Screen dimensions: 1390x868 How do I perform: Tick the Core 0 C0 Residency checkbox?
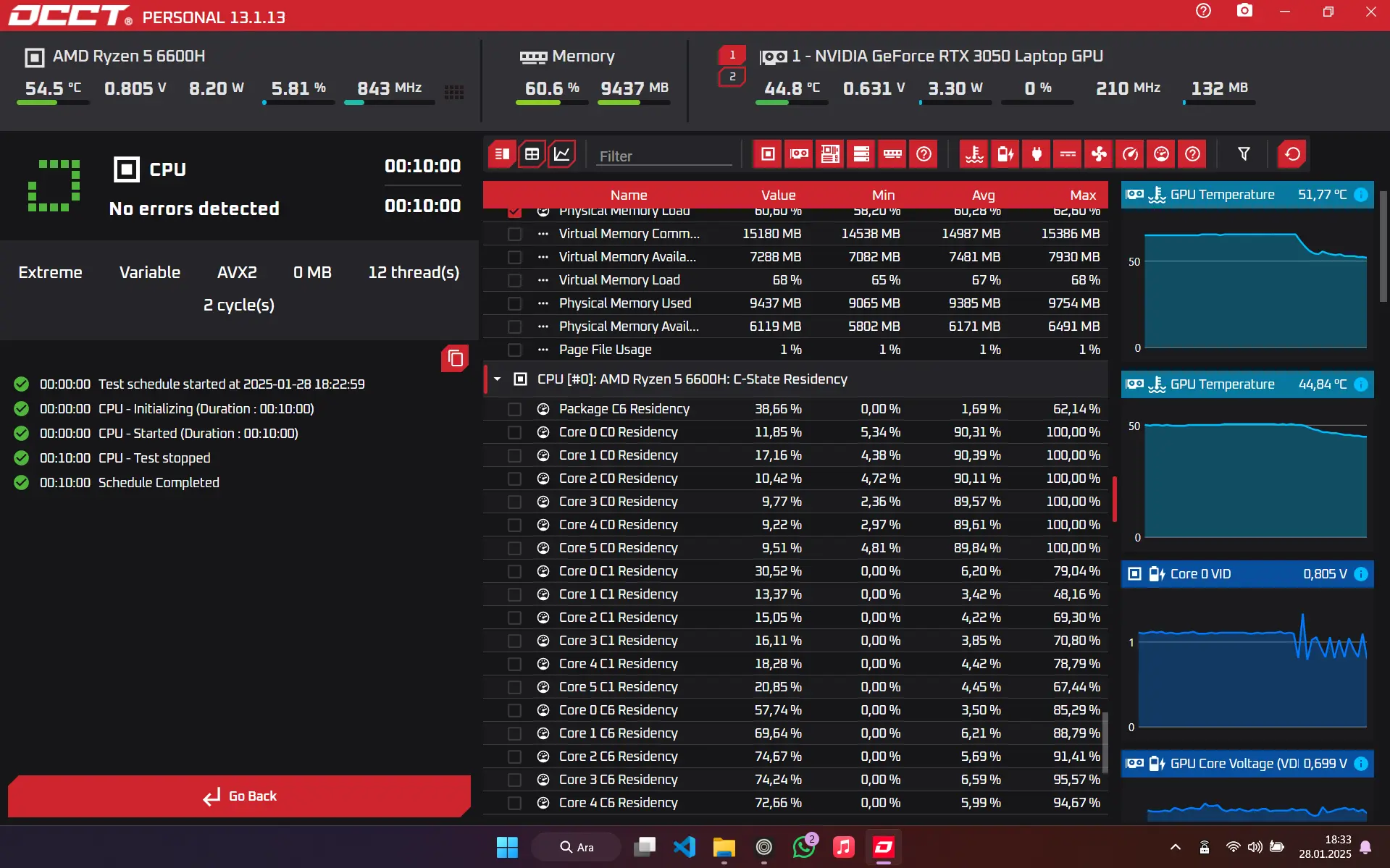tap(514, 433)
